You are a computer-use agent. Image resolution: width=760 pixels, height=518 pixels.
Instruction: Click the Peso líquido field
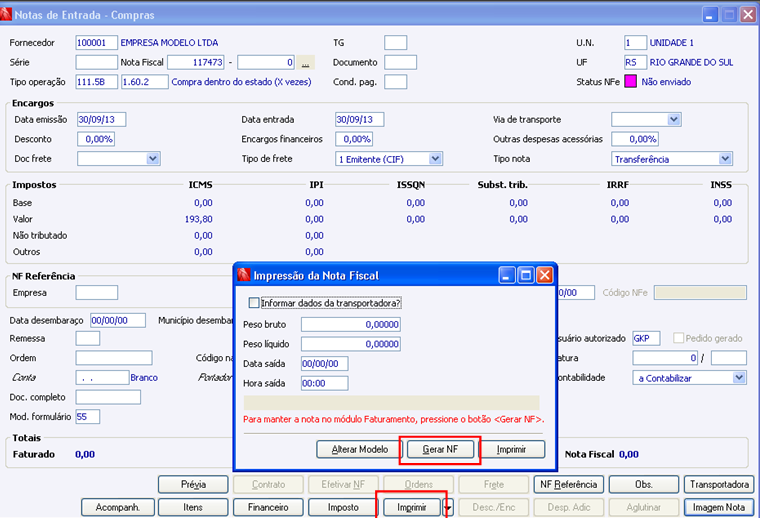click(351, 344)
